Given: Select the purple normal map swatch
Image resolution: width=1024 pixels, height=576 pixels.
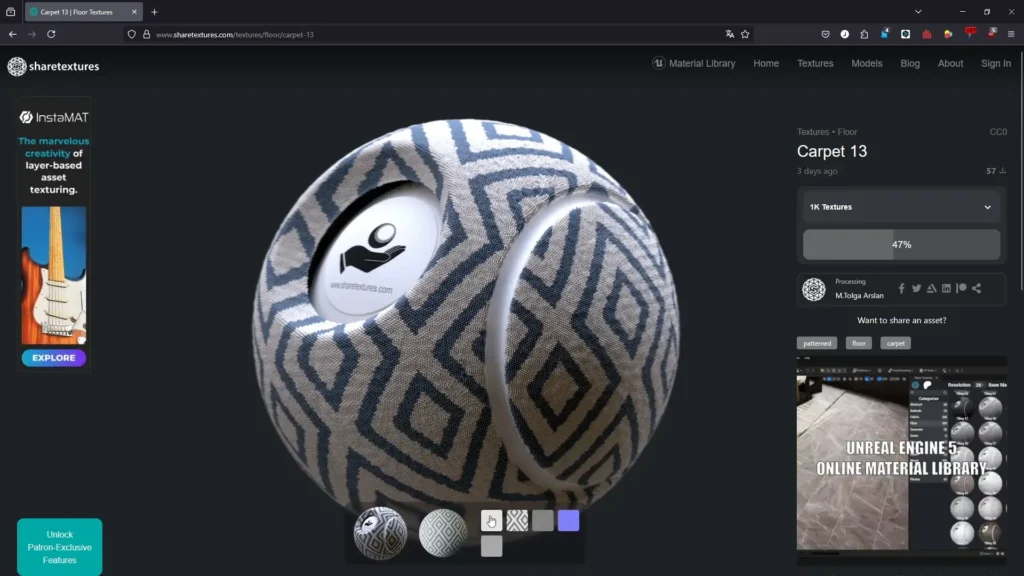Looking at the screenshot, I should 568,520.
